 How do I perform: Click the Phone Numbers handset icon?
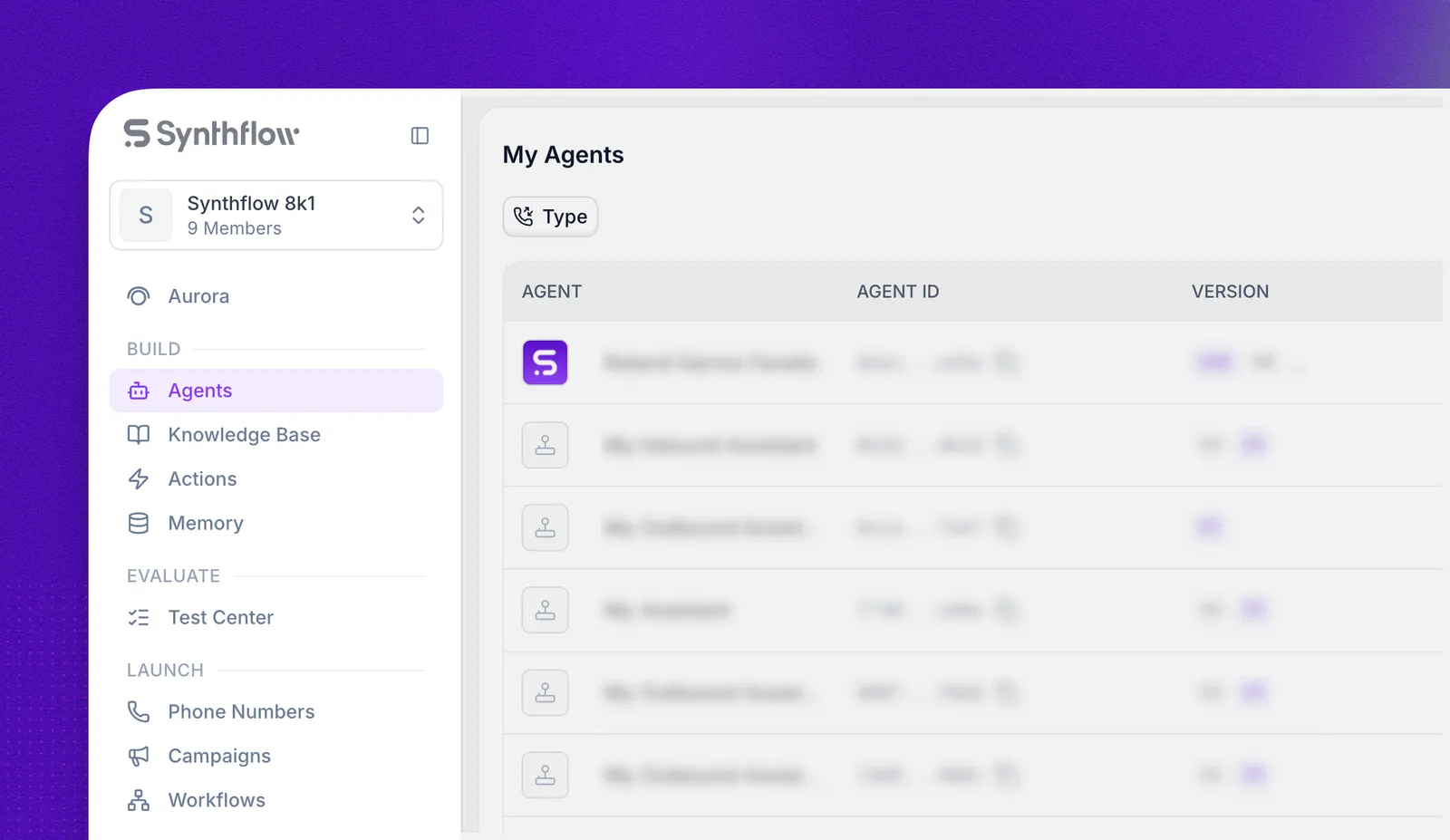(x=139, y=712)
